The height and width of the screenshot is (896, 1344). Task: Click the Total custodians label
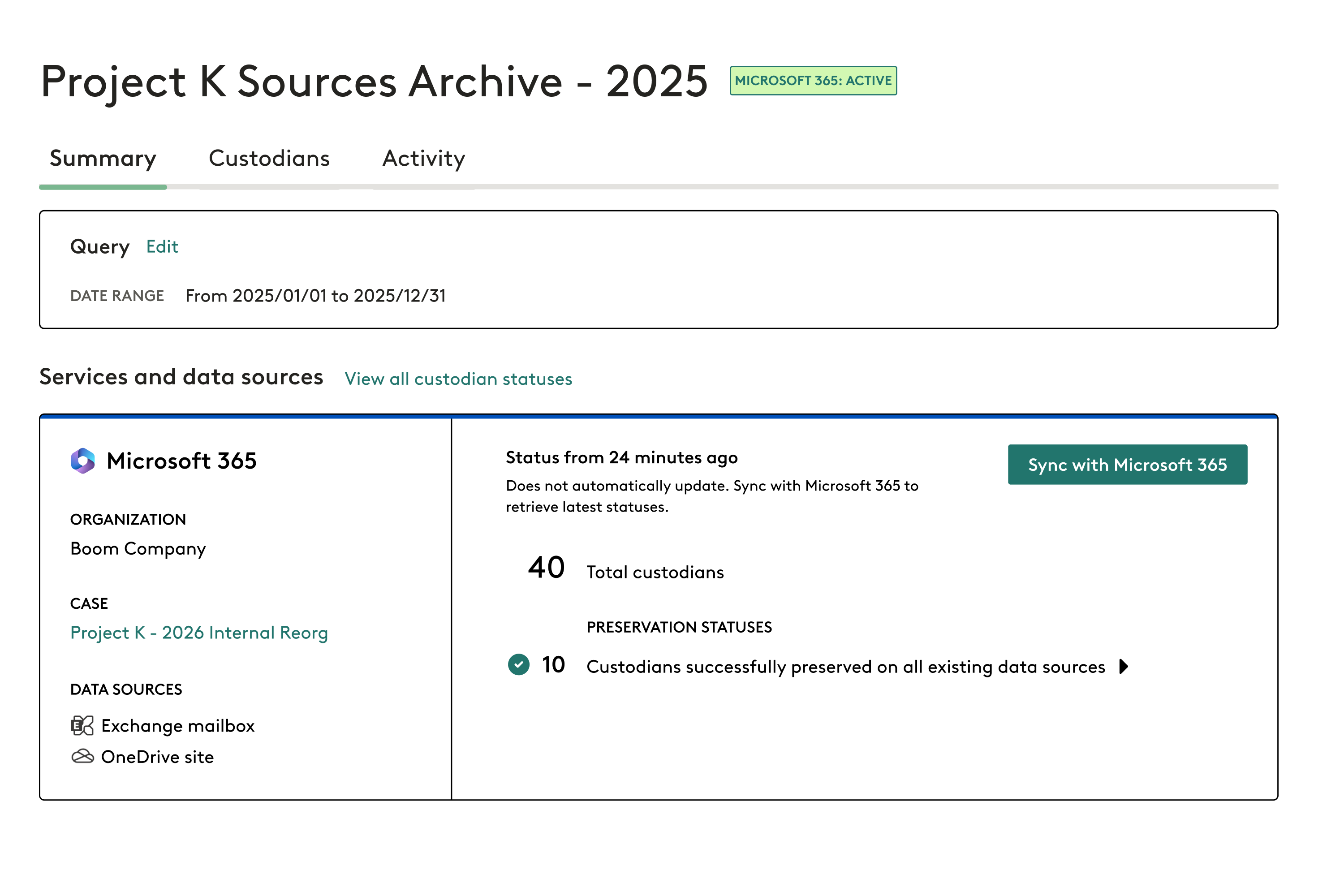655,572
